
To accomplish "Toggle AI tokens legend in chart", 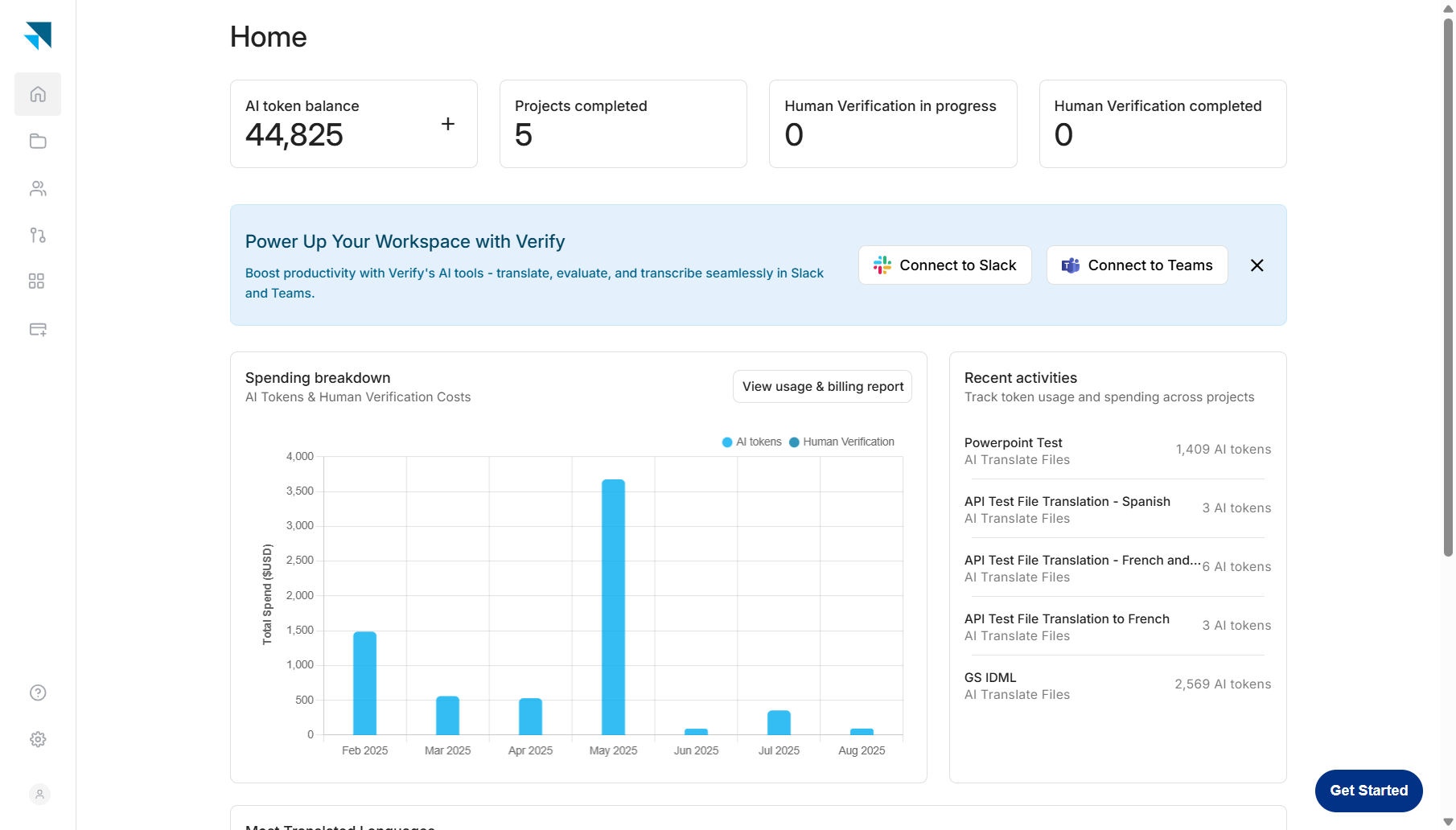I will tap(751, 442).
